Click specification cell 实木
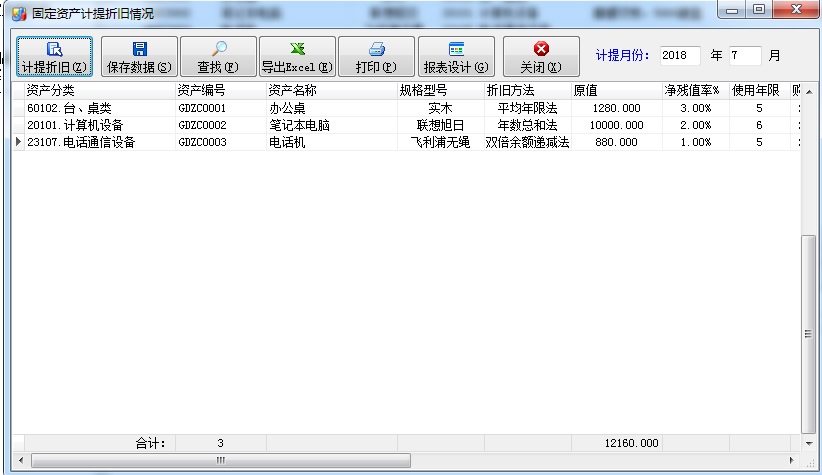 coord(440,109)
